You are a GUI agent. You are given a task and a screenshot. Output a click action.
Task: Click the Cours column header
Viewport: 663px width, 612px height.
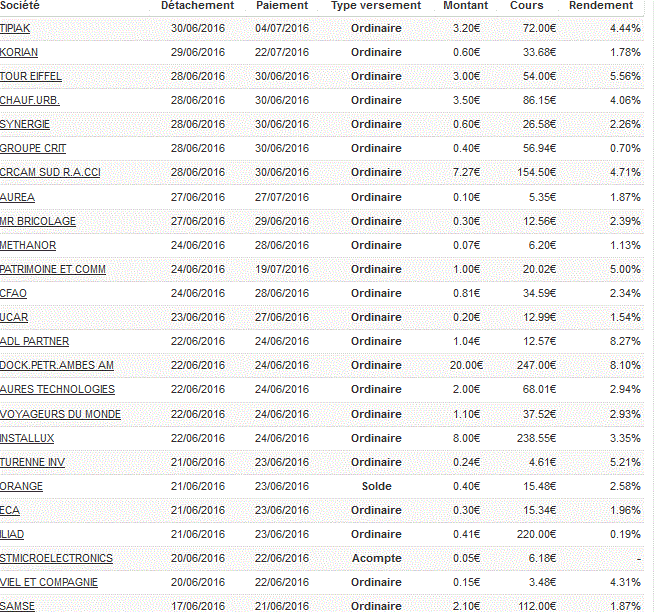pos(527,5)
